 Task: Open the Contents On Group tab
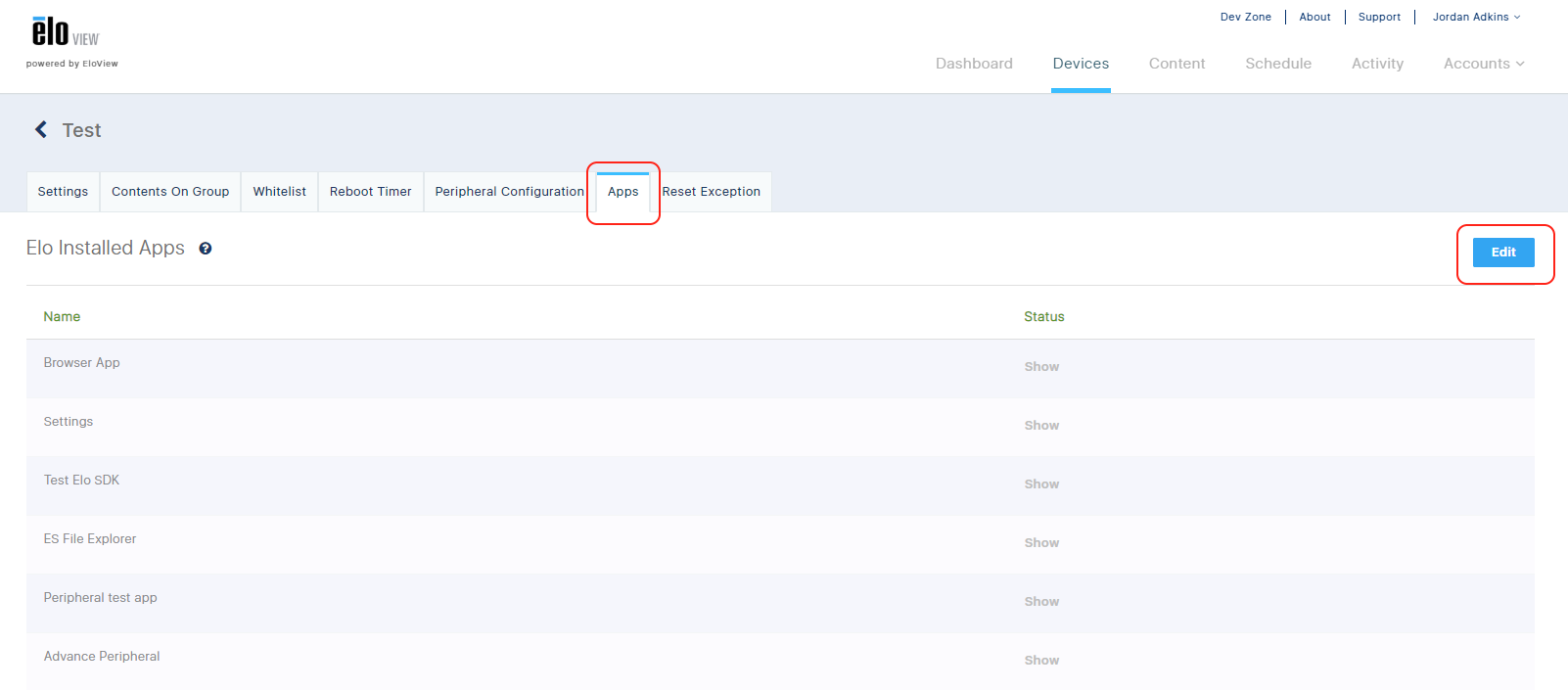tap(170, 192)
